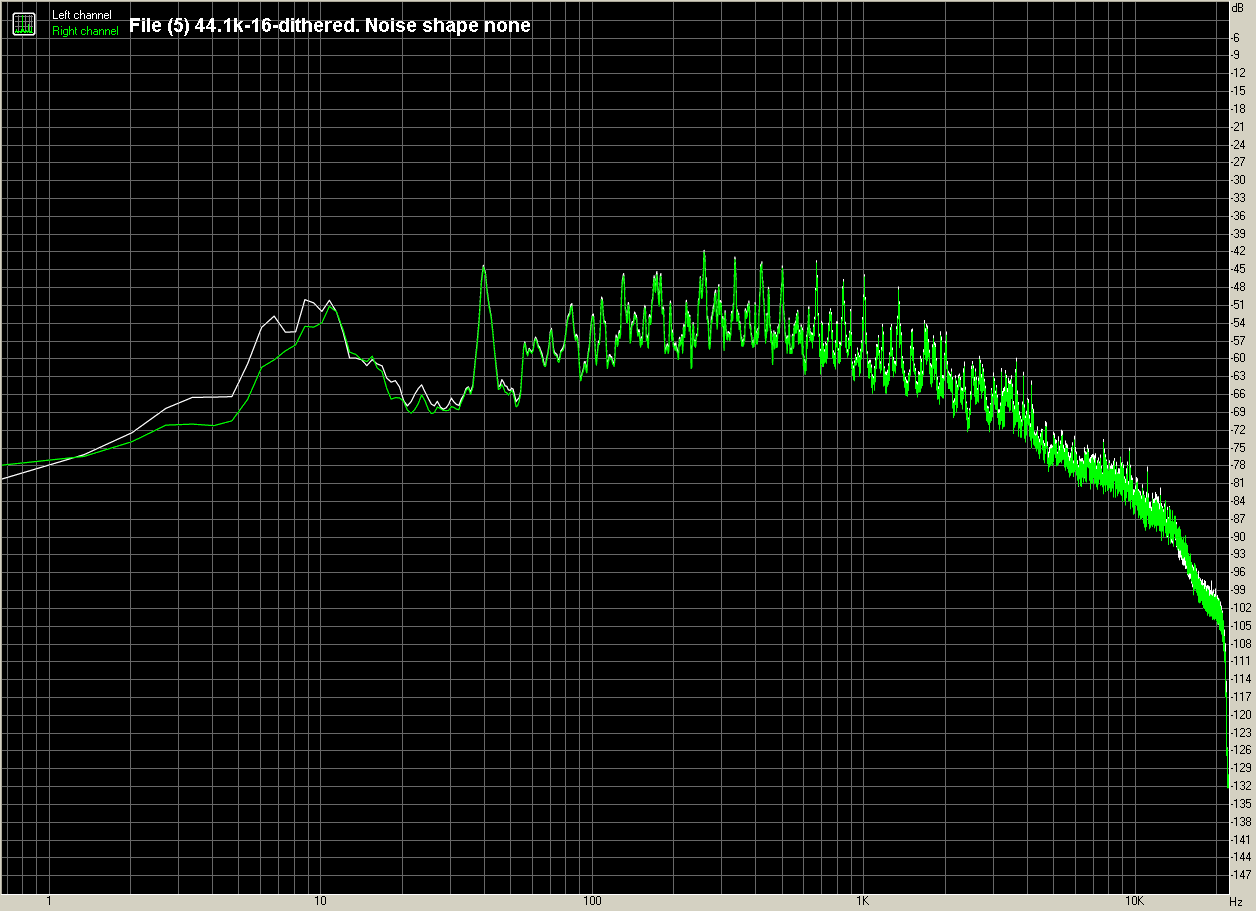
Task: Select the 'Left channel' legend label
Action: click(82, 15)
